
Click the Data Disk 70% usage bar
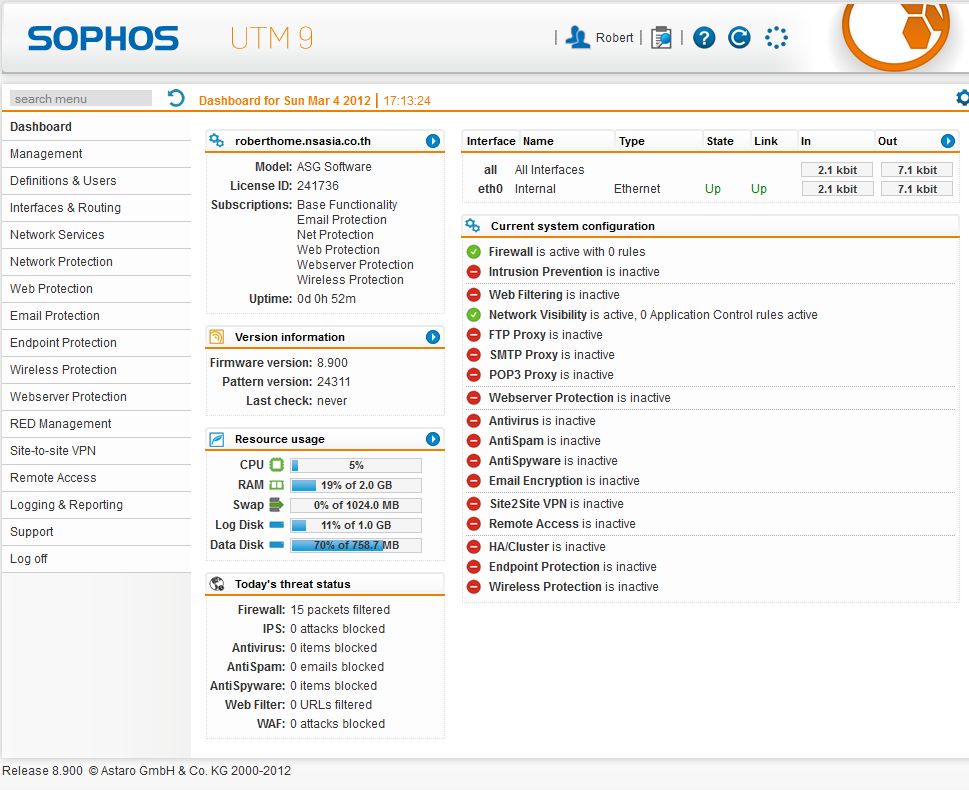(356, 545)
